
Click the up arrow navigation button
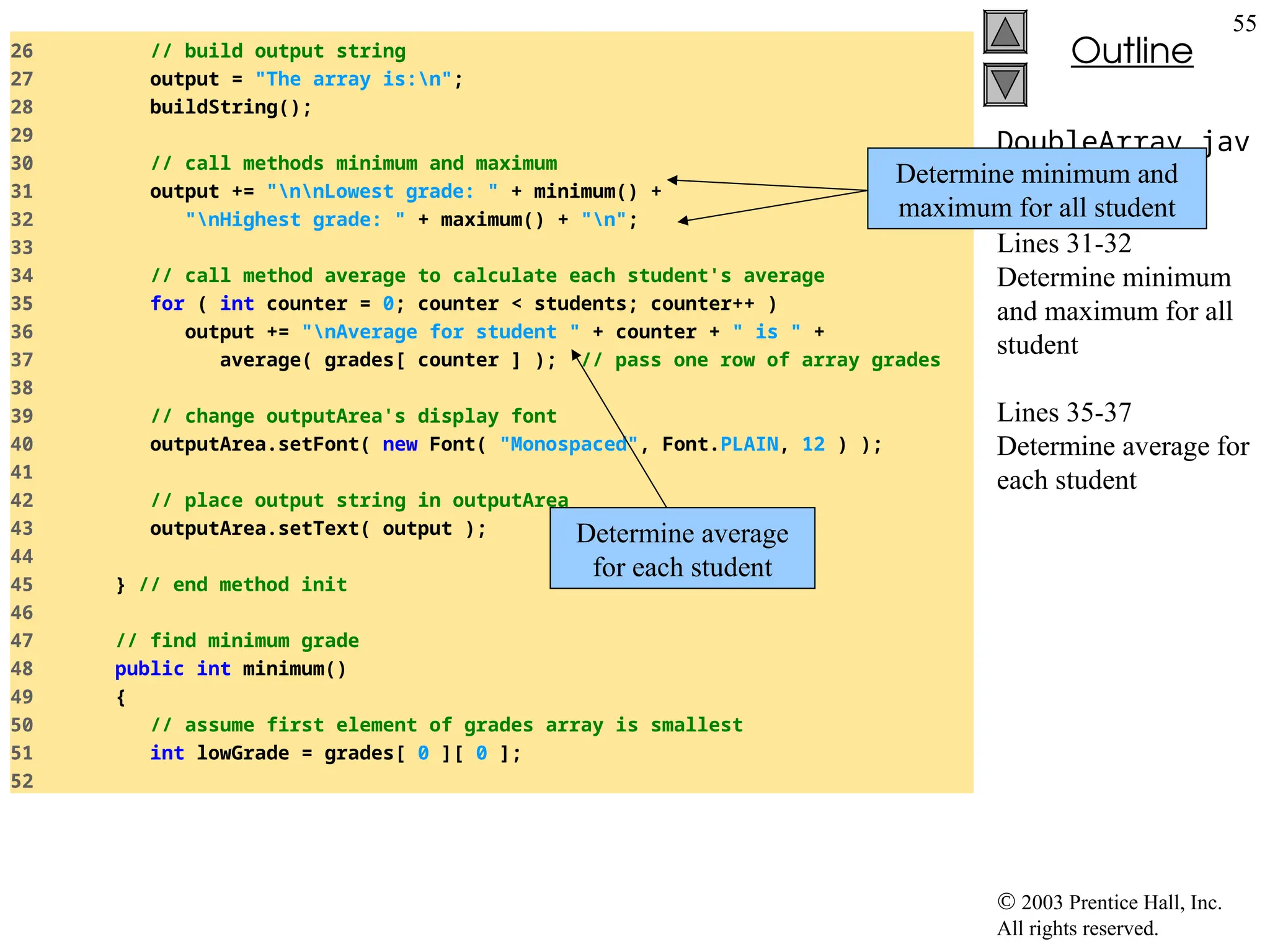coord(1005,32)
